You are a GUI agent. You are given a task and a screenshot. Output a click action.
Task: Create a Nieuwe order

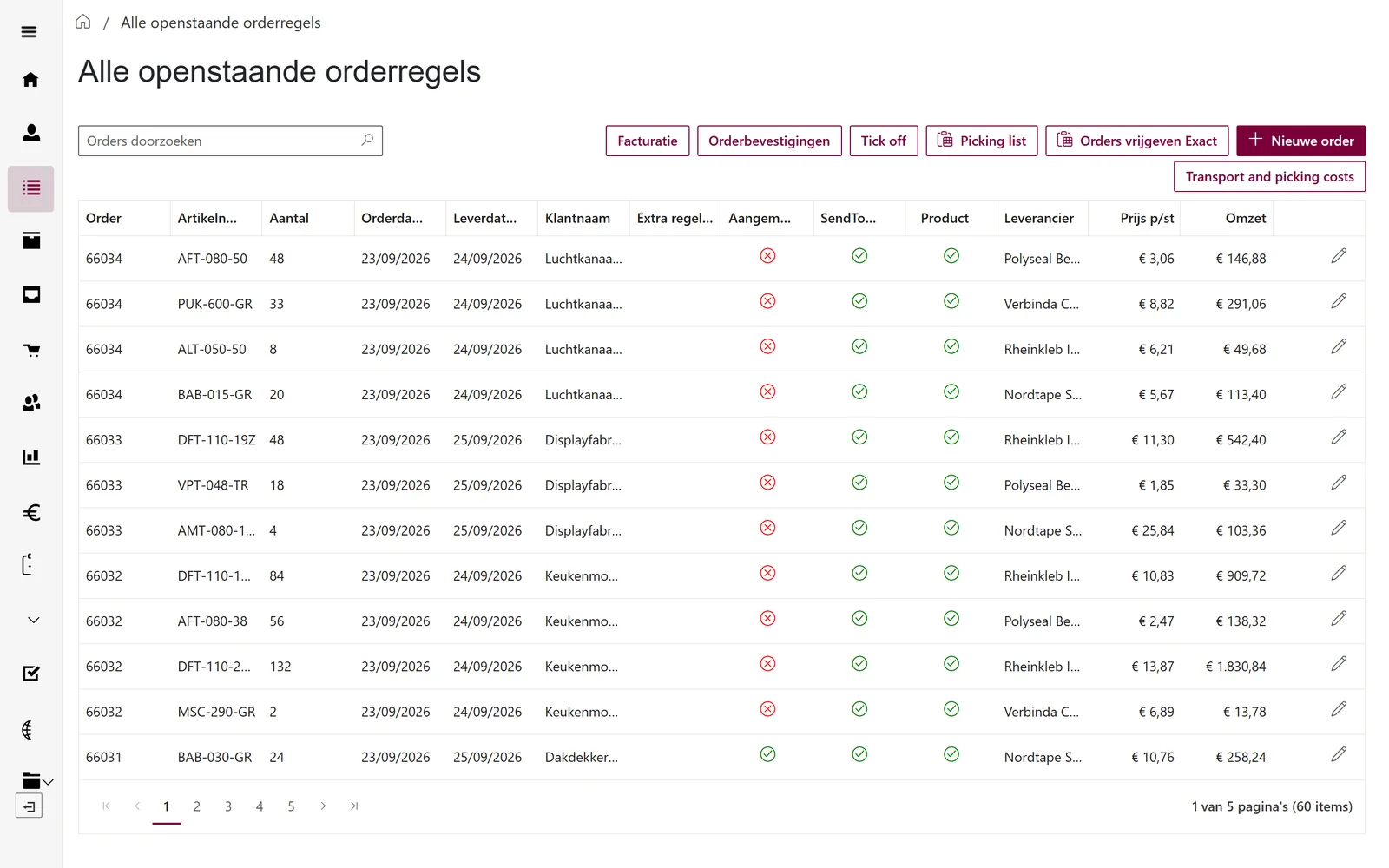[1301, 141]
